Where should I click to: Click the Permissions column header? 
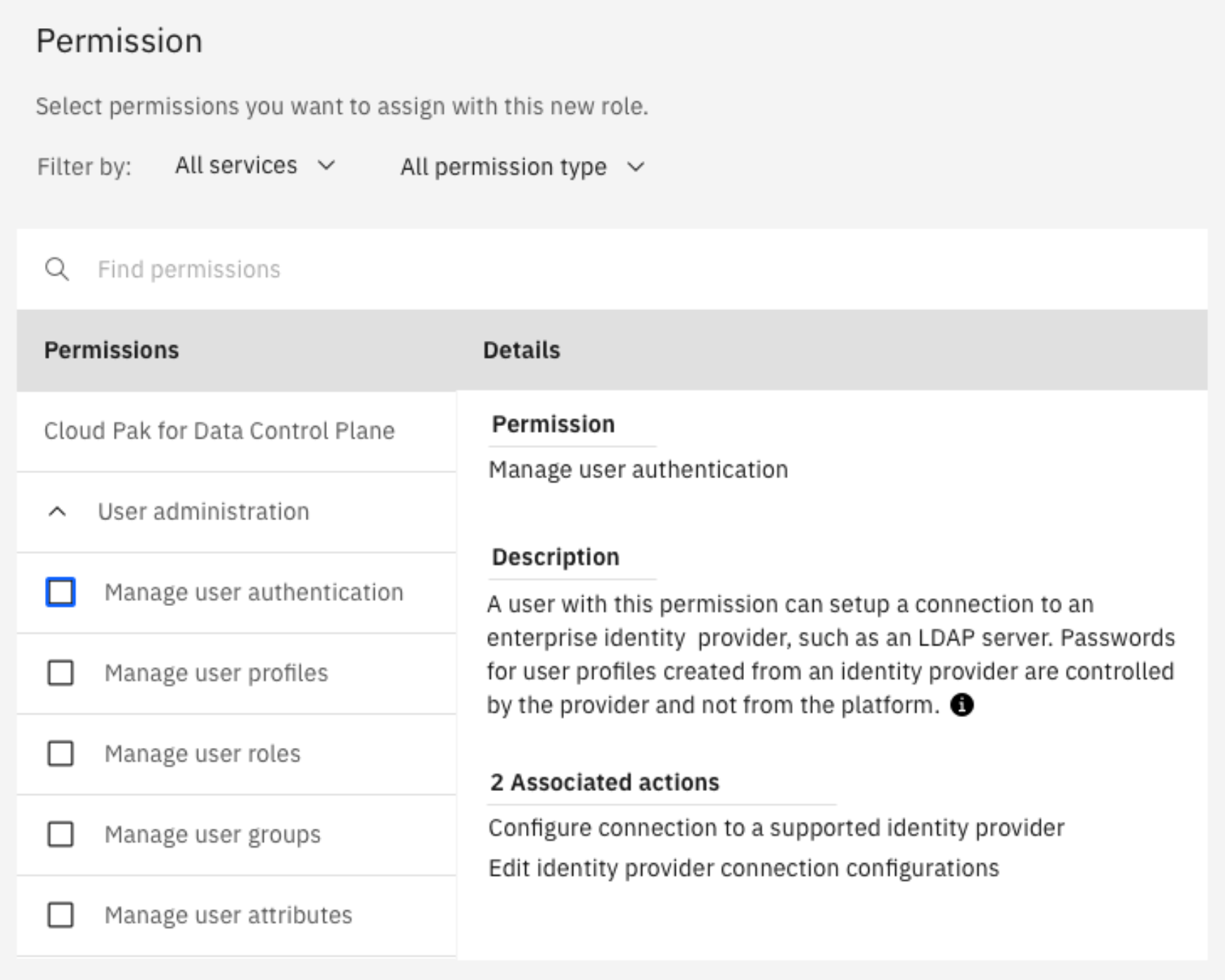coord(112,350)
